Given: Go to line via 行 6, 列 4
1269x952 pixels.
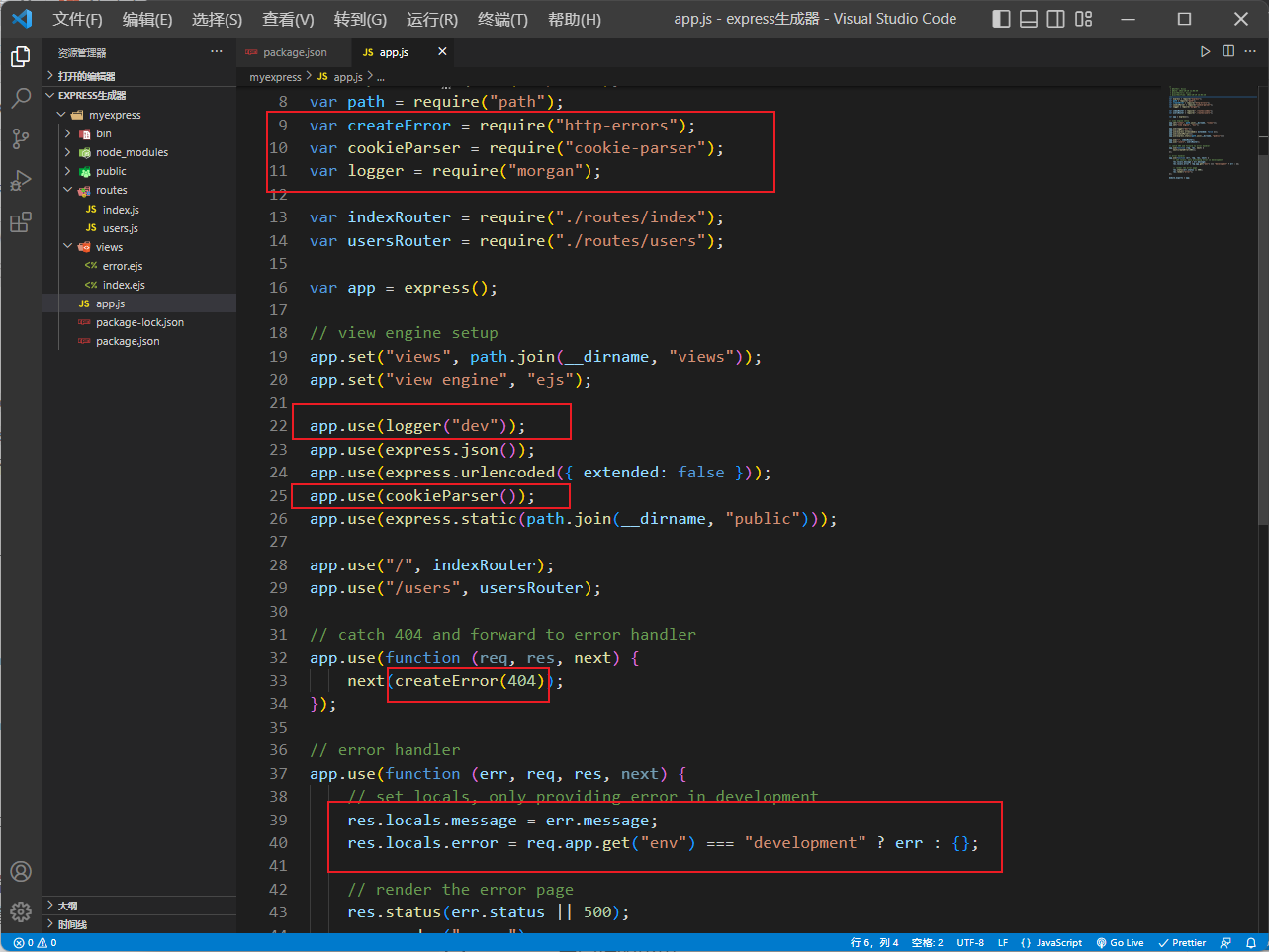Looking at the screenshot, I should pyautogui.click(x=874, y=943).
